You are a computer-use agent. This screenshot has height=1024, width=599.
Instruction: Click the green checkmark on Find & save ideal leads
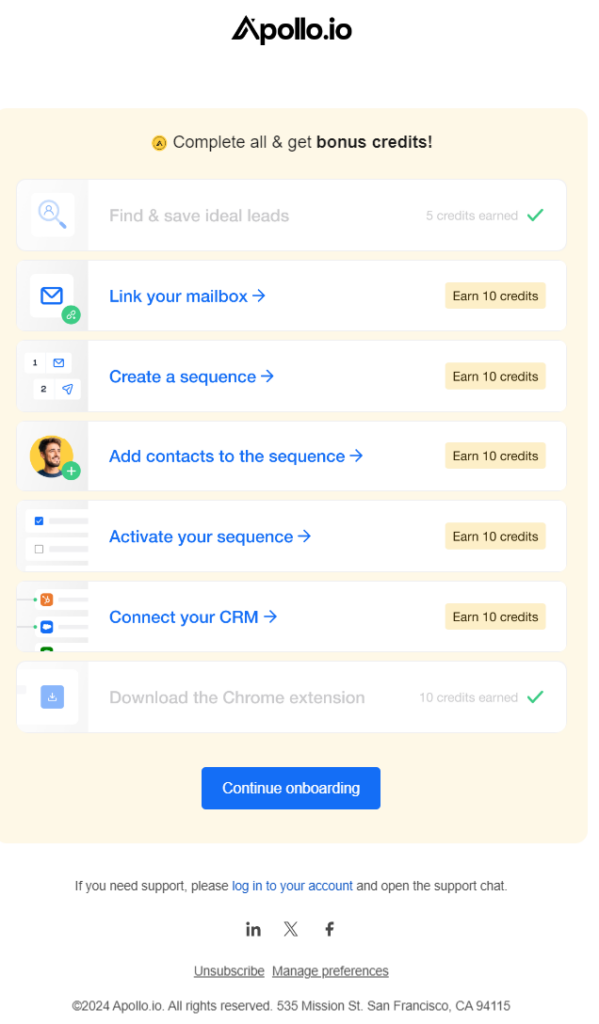(536, 214)
